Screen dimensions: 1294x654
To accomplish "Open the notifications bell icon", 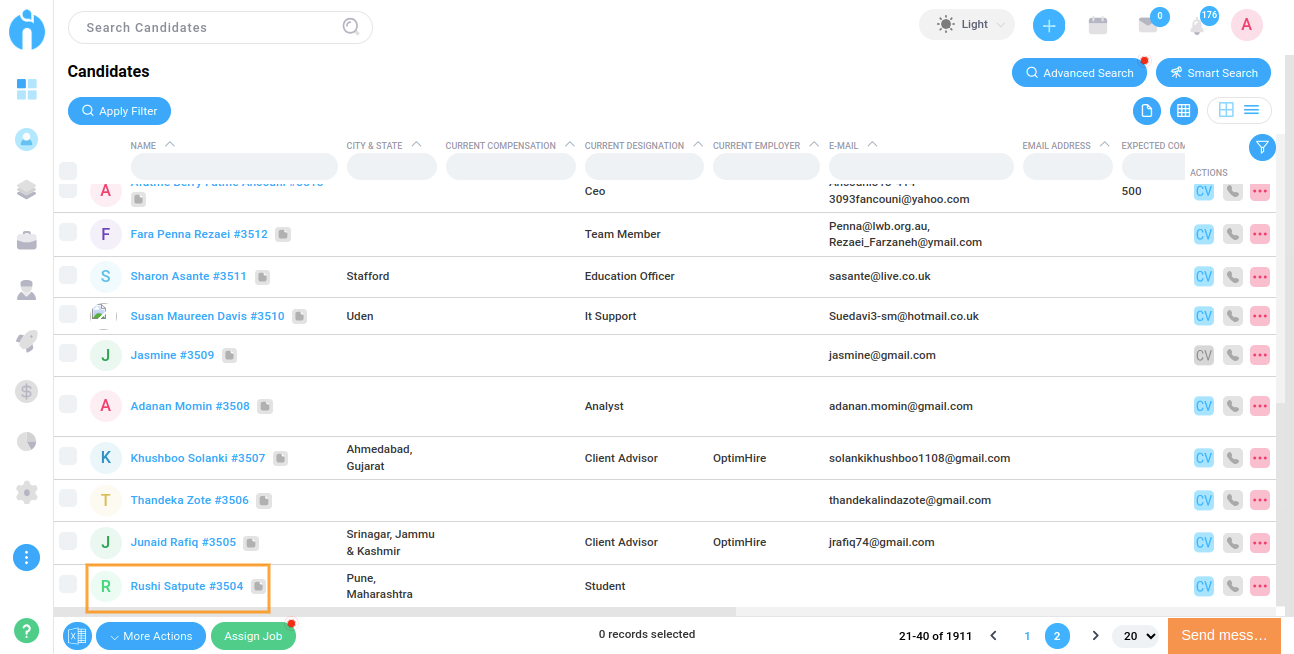I will (x=1197, y=27).
